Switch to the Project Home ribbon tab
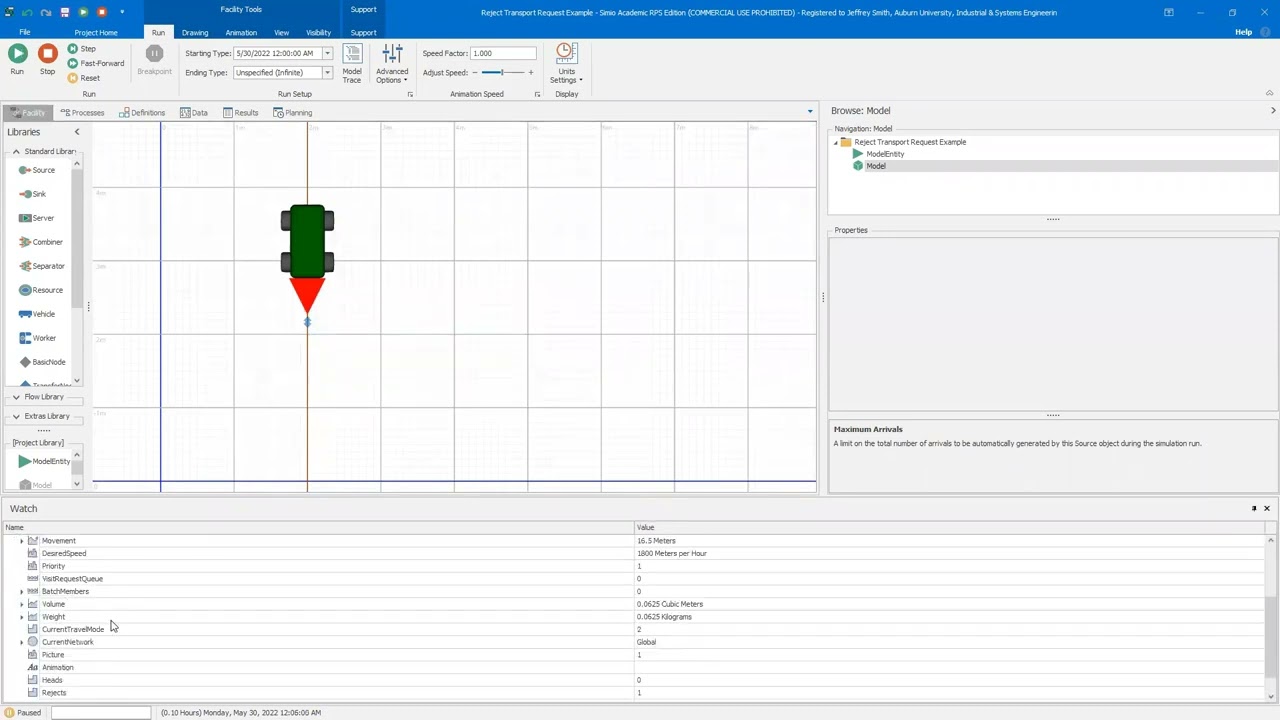1280x720 pixels. click(x=96, y=32)
